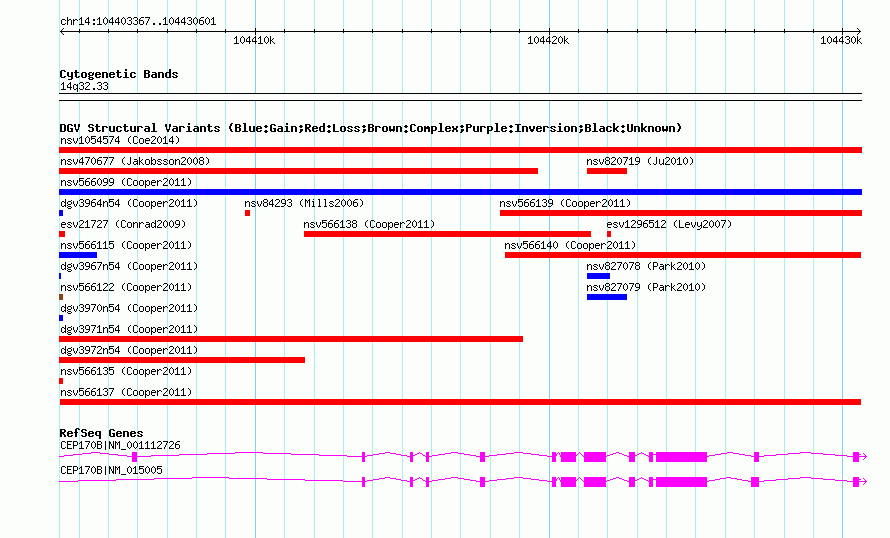Click the dgv3972n54 red loss bar
This screenshot has height=538, width=890.
point(182,360)
